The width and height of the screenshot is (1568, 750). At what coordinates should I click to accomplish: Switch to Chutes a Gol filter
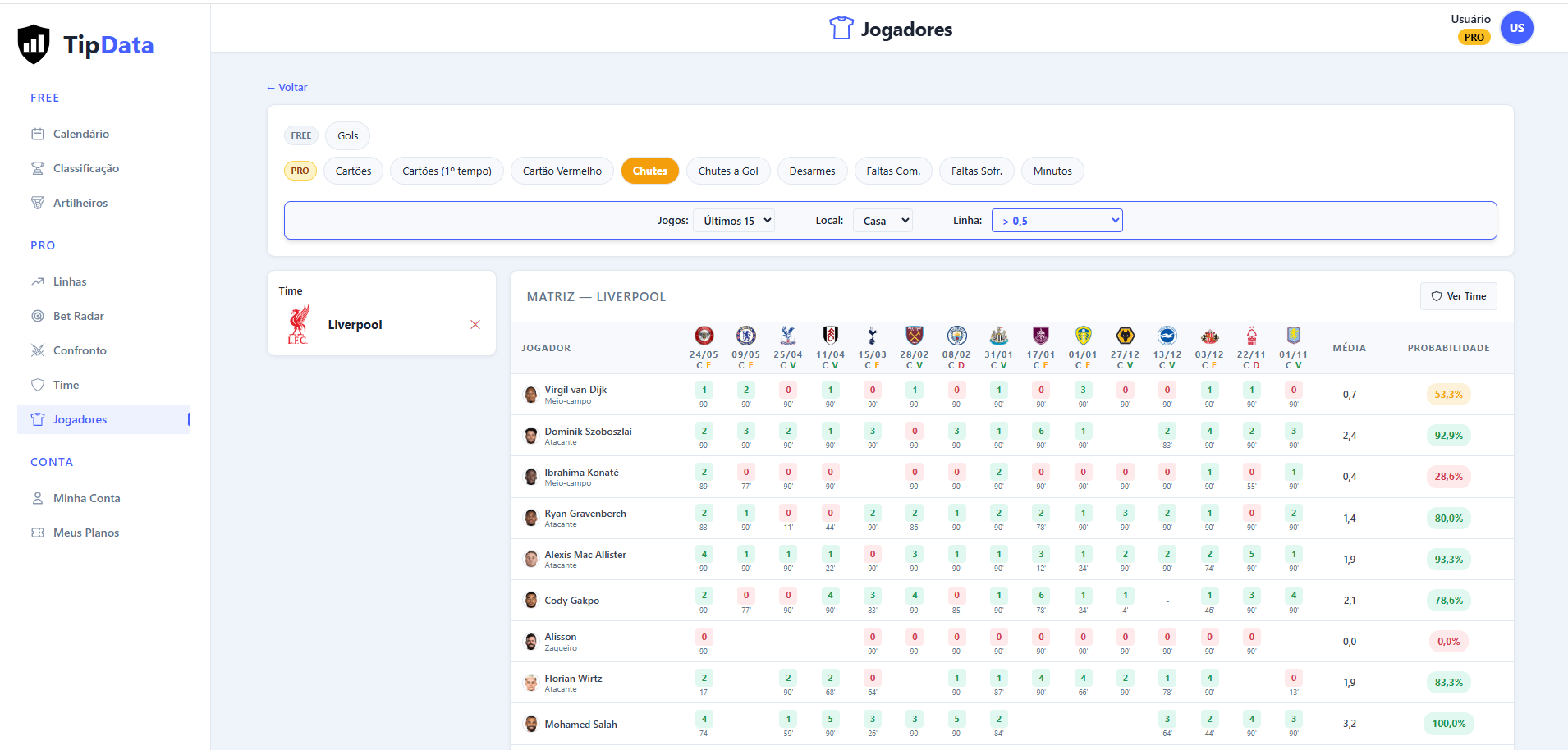point(728,171)
